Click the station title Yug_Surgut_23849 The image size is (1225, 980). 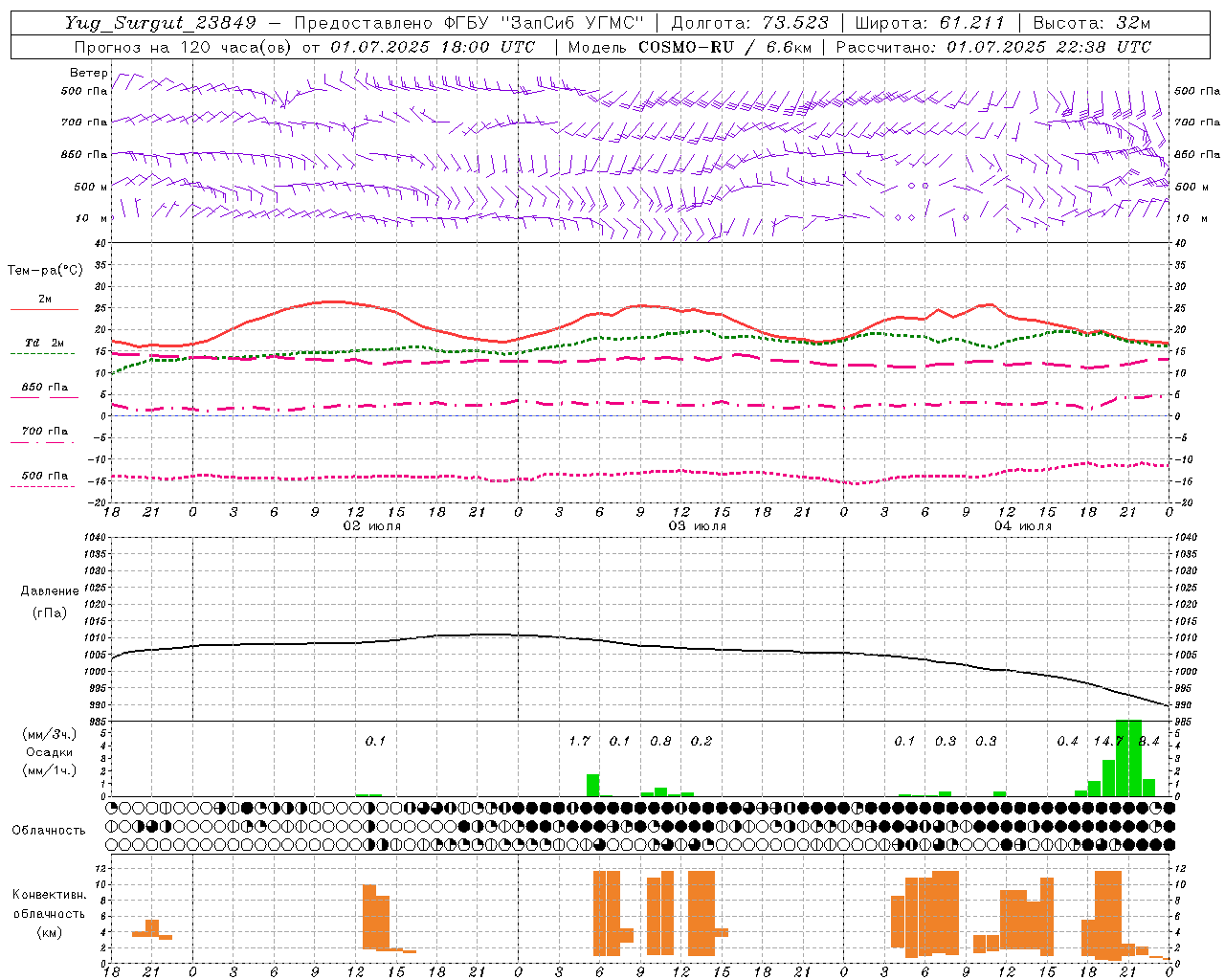[x=161, y=23]
